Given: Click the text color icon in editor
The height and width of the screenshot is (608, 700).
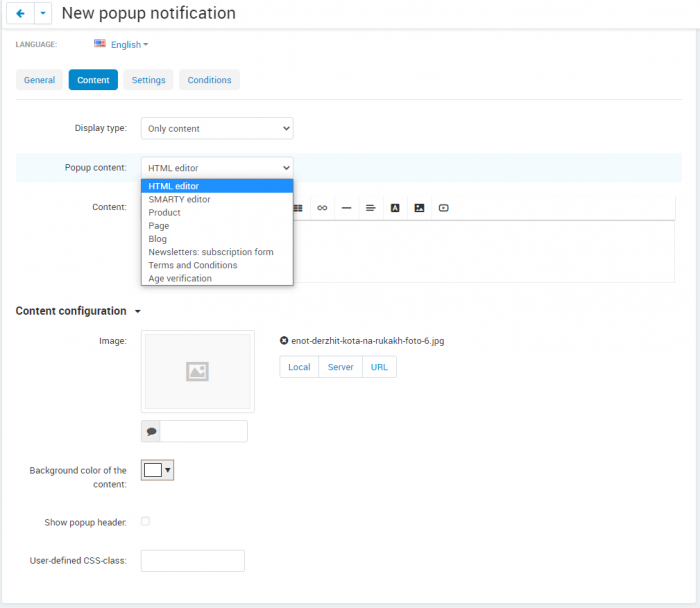Looking at the screenshot, I should tap(395, 208).
